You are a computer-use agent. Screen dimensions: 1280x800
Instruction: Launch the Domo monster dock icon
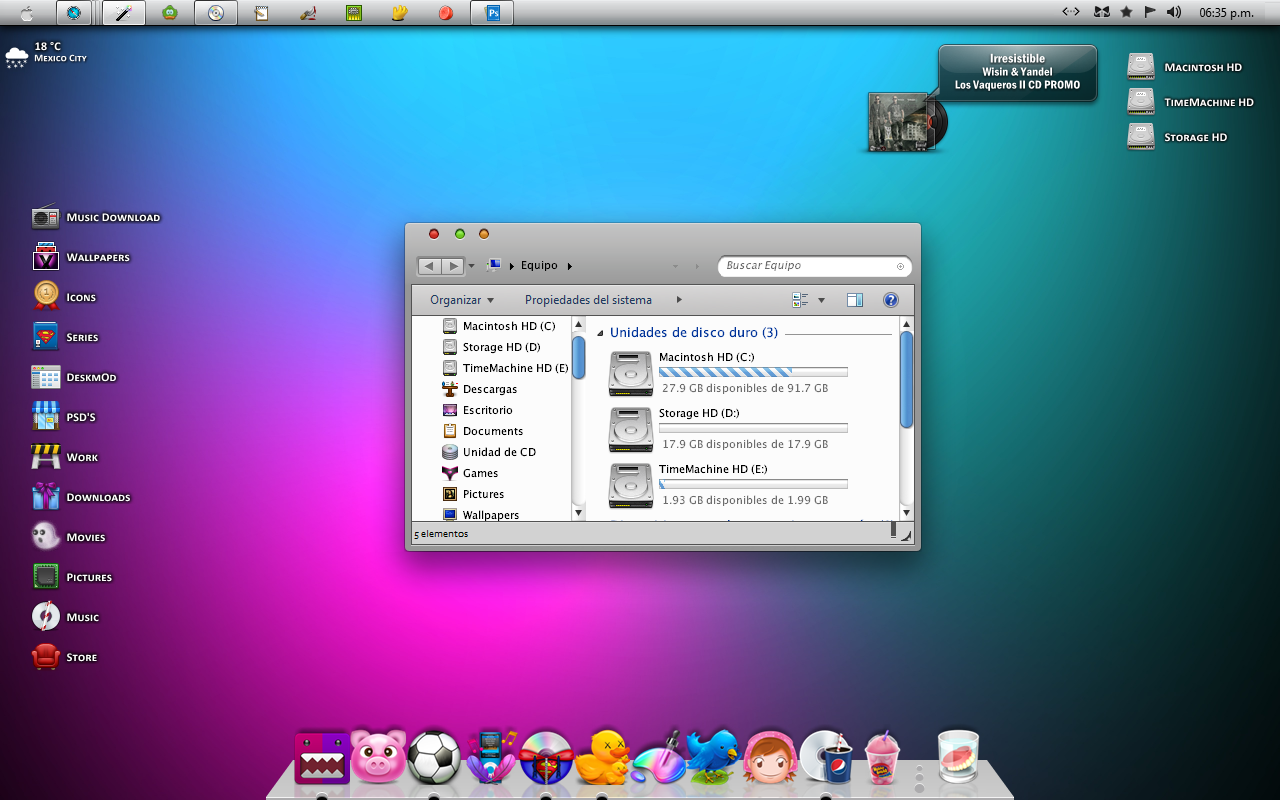pyautogui.click(x=322, y=757)
